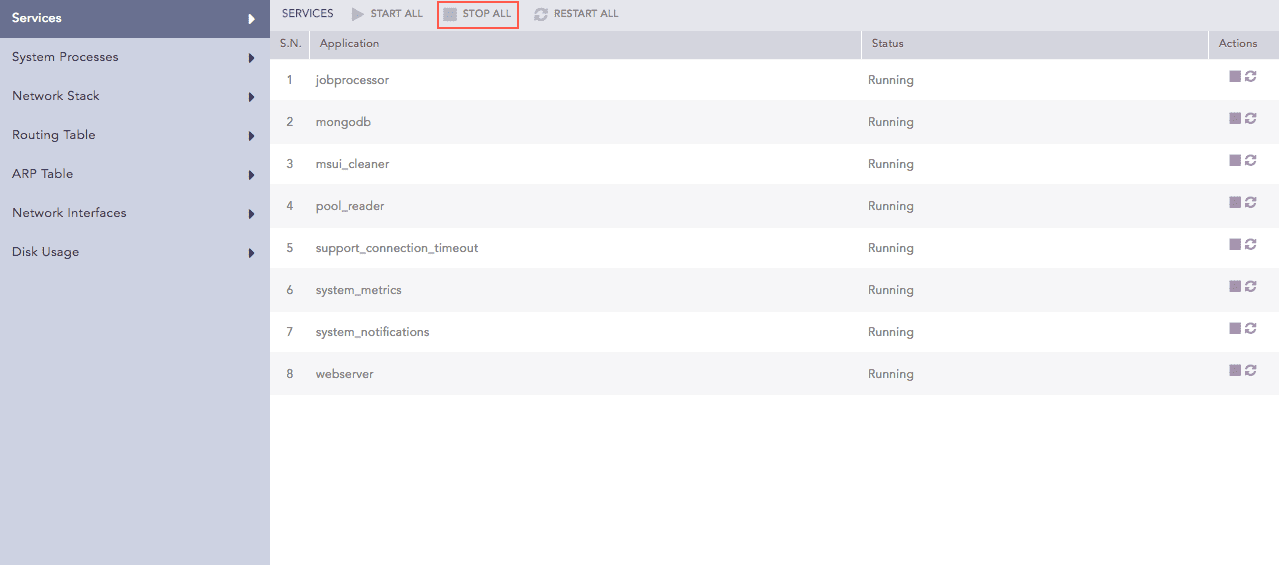This screenshot has height=565, width=1279.
Task: Click the Application column header
Action: tap(349, 44)
